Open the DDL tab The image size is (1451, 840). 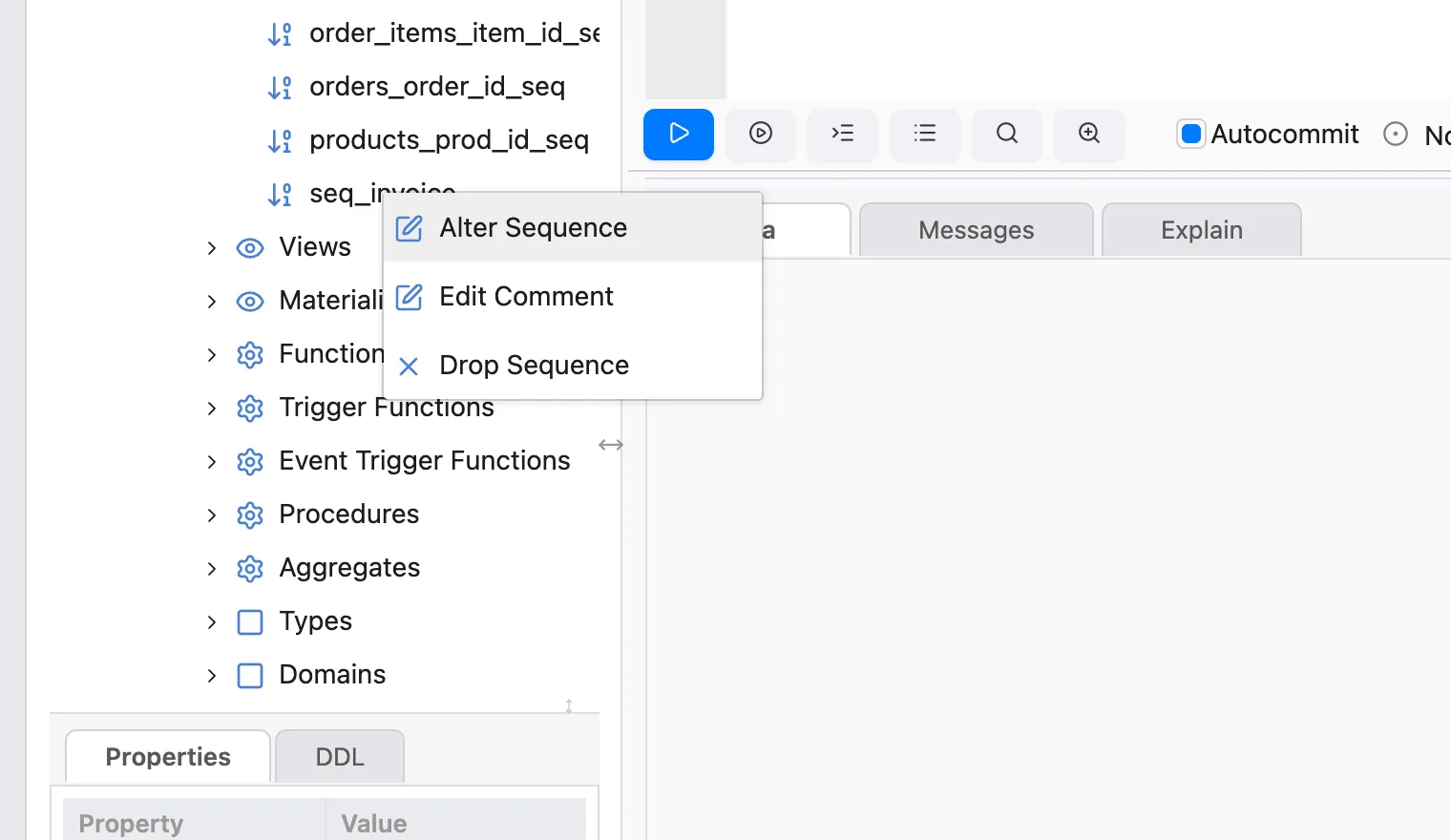coord(340,757)
